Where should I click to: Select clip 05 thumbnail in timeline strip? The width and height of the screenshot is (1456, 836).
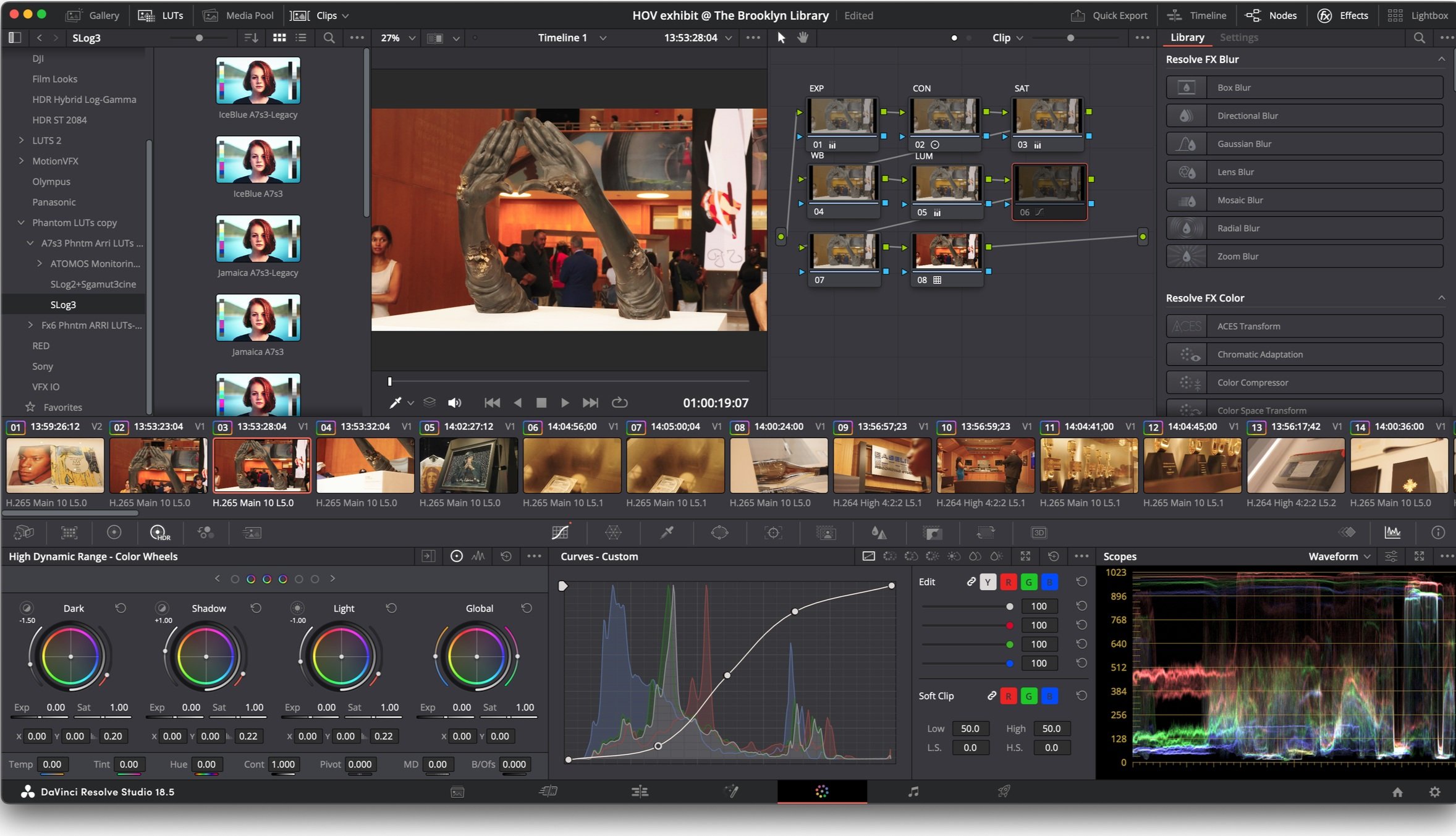(468, 466)
